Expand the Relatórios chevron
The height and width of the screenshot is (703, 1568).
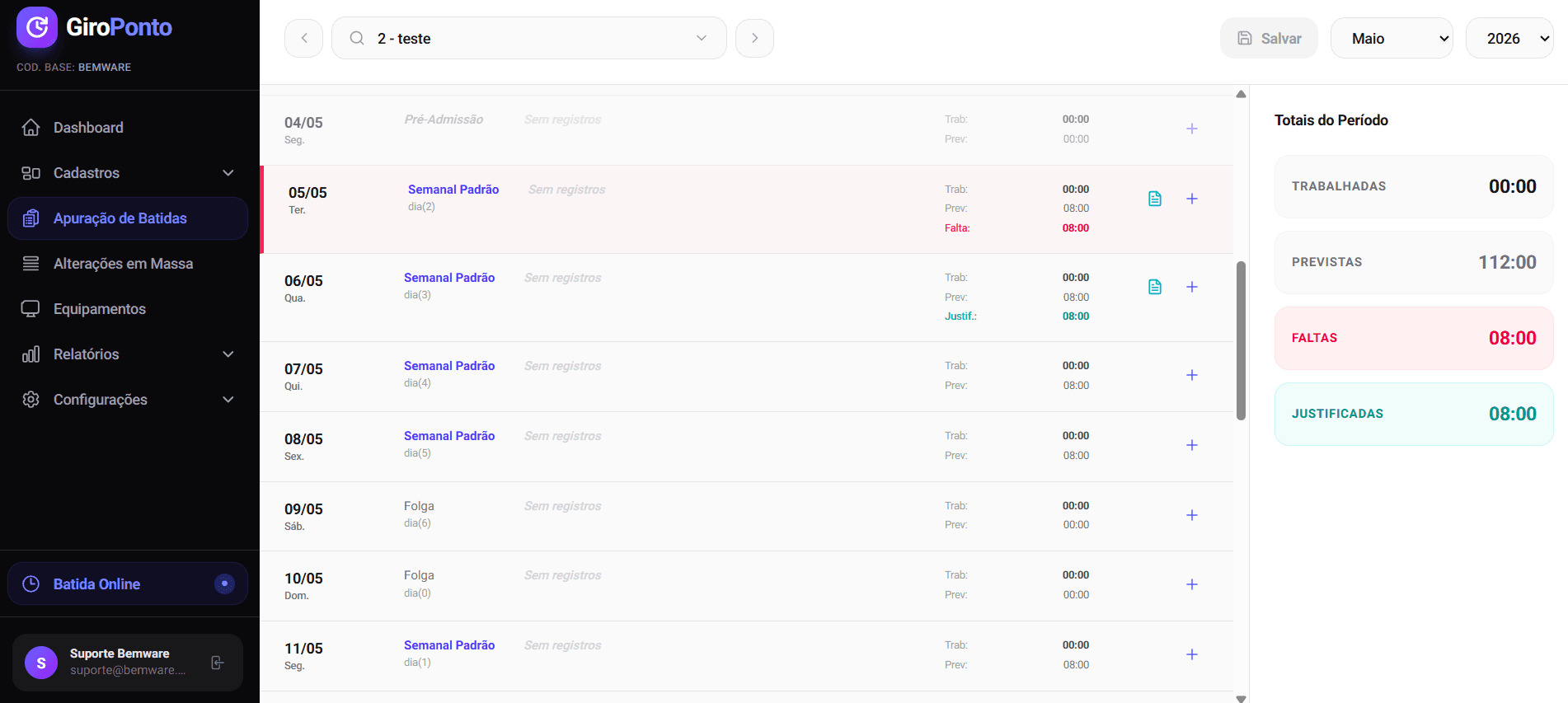coord(228,354)
